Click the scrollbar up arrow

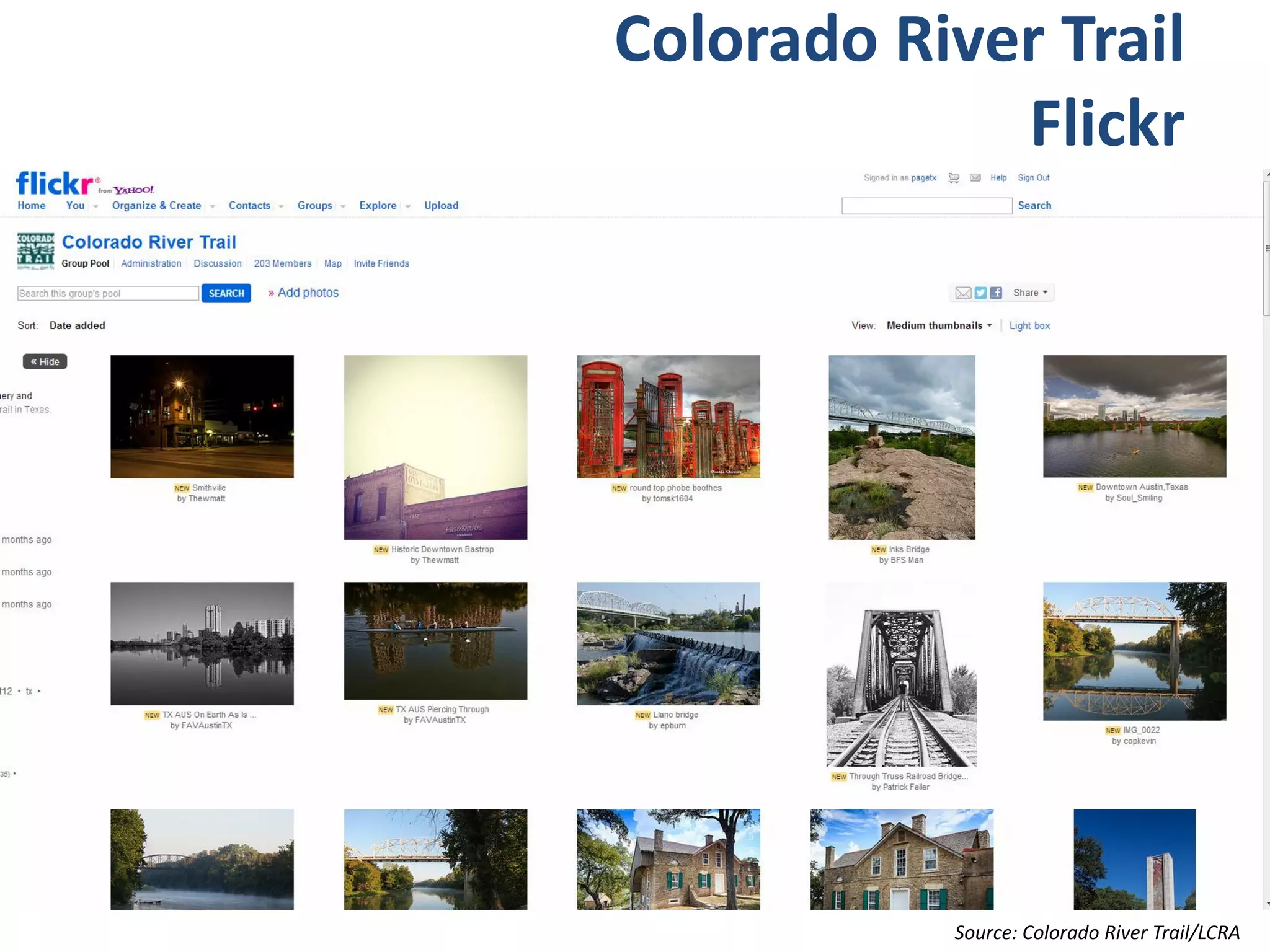1266,175
